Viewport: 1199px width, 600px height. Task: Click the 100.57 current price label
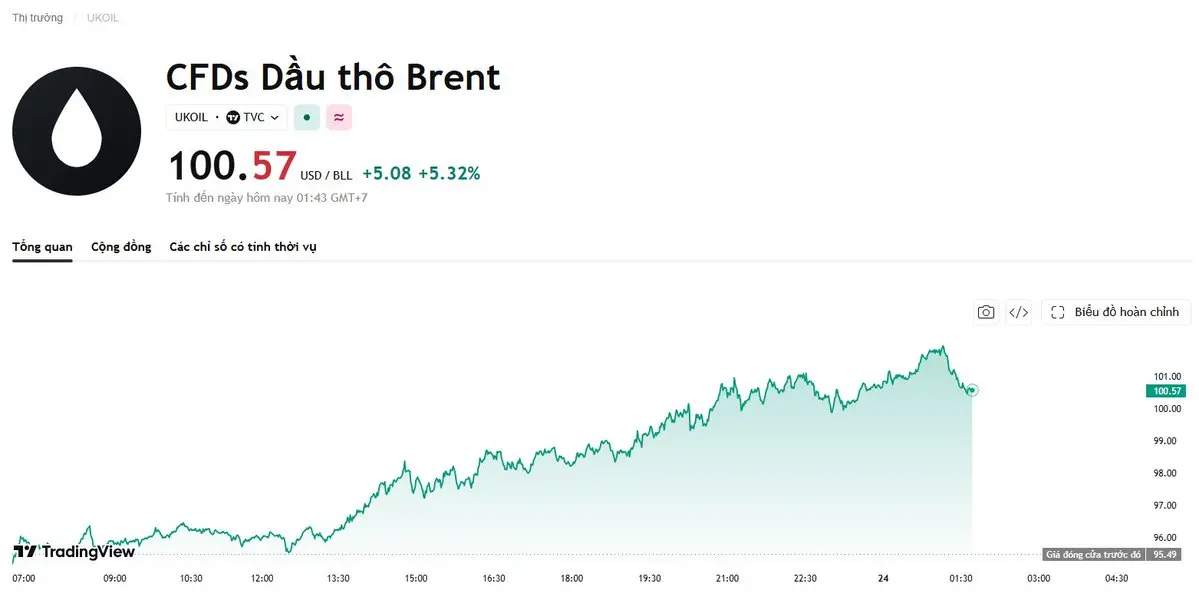click(1167, 391)
